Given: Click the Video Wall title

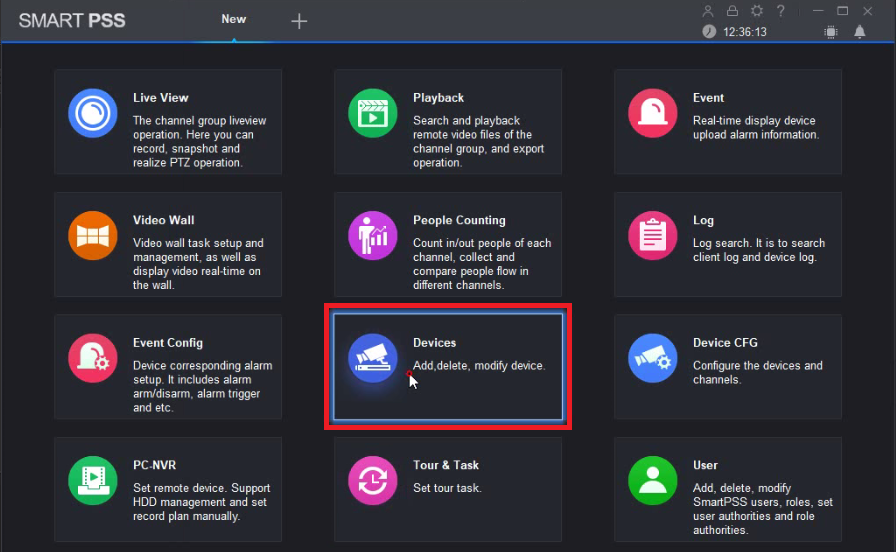Looking at the screenshot, I should (163, 220).
